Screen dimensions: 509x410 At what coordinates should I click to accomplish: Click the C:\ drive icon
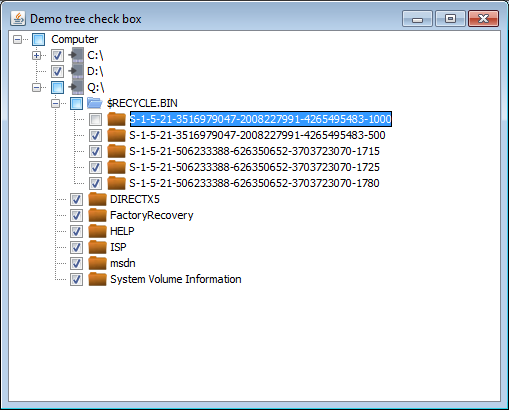[x=76, y=55]
